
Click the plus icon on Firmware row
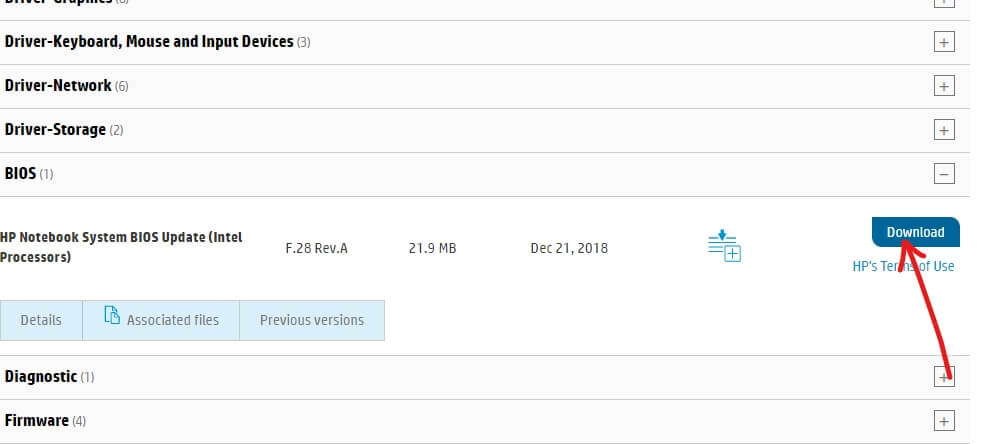[943, 420]
